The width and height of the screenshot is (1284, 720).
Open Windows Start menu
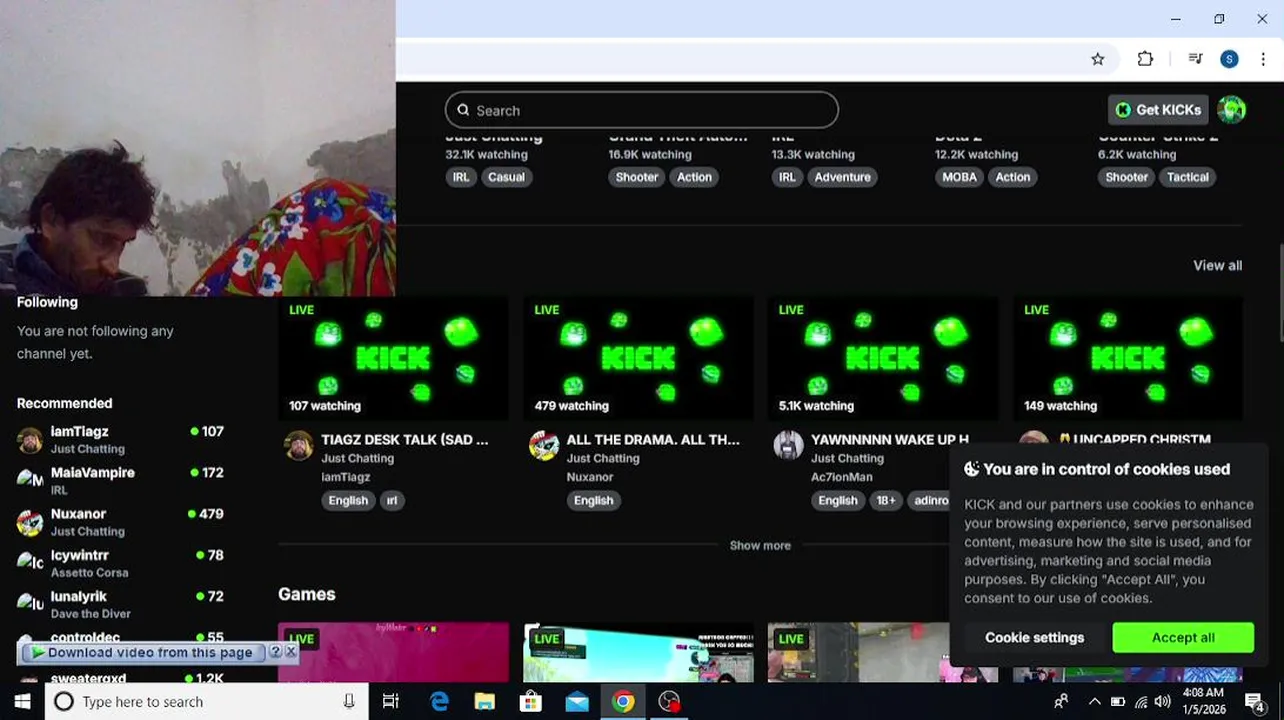[x=22, y=701]
